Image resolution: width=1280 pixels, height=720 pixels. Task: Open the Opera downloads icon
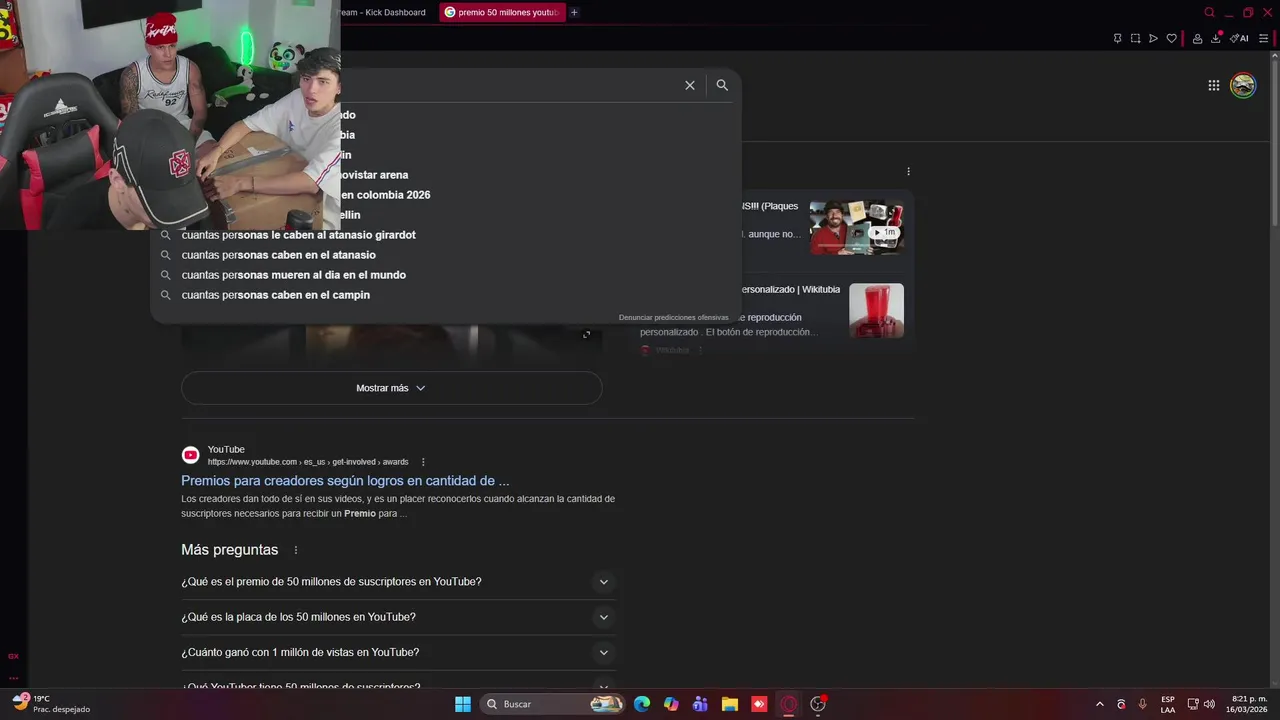click(1216, 39)
